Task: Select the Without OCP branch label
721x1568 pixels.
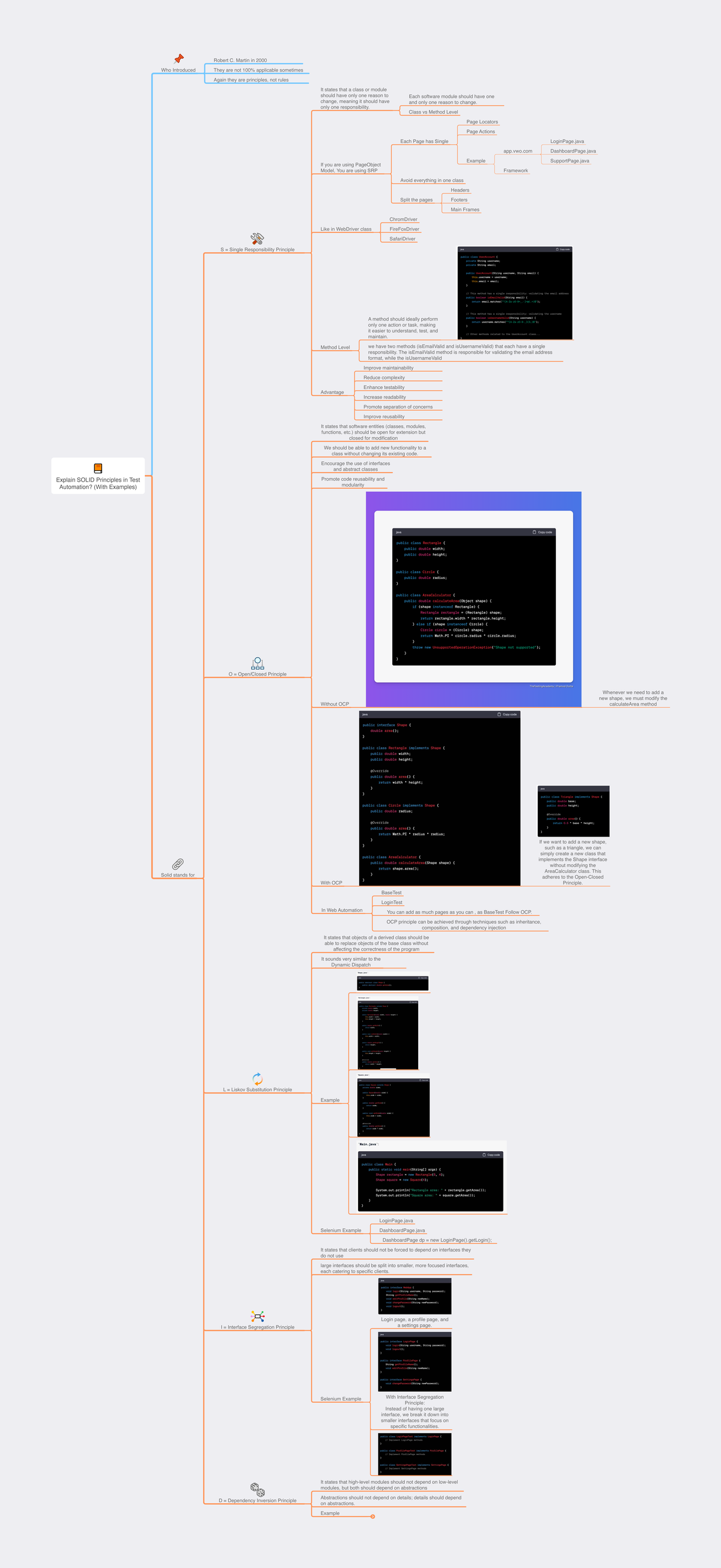Action: [335, 704]
